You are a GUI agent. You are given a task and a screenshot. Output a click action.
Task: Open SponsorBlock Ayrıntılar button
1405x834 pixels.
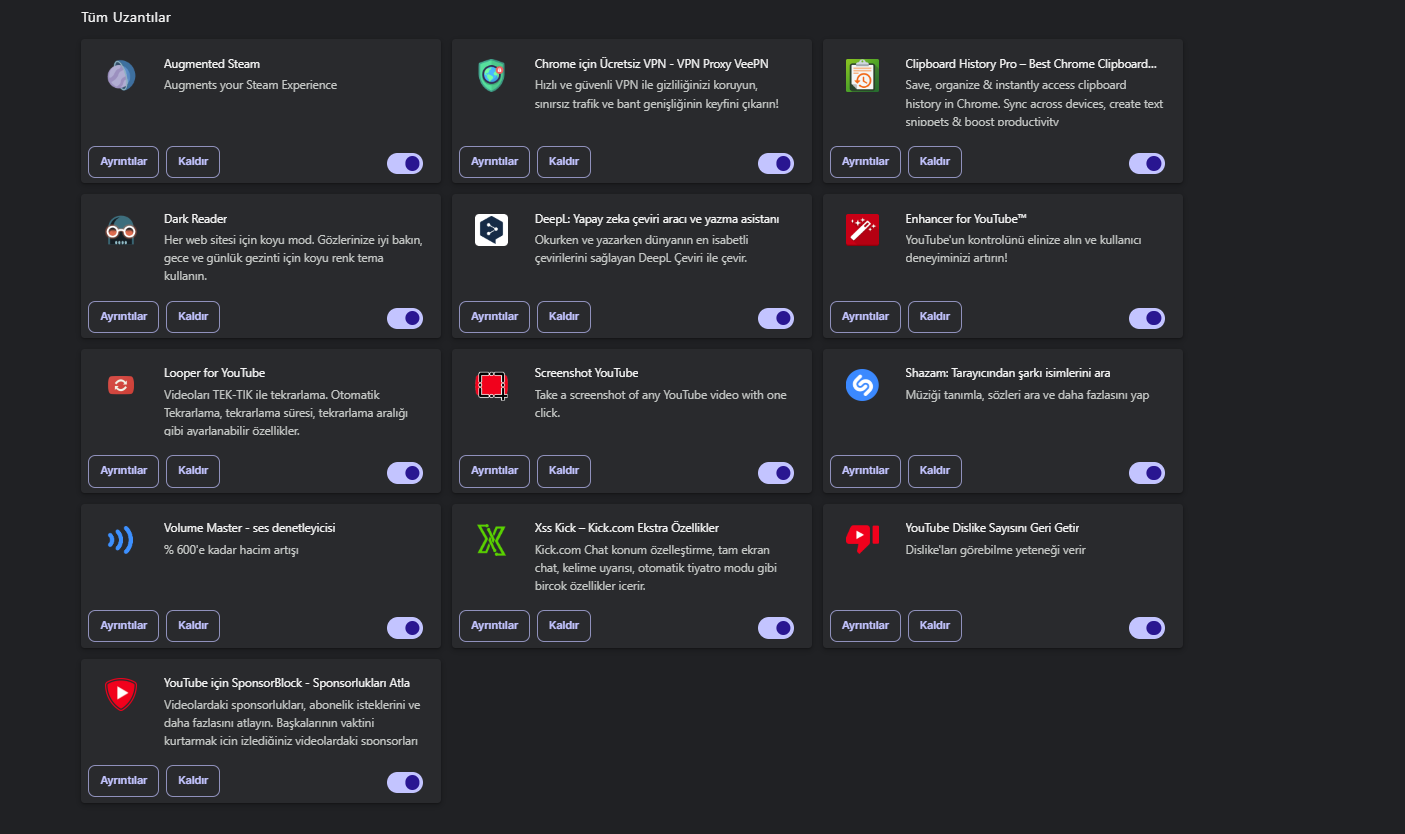pos(124,781)
